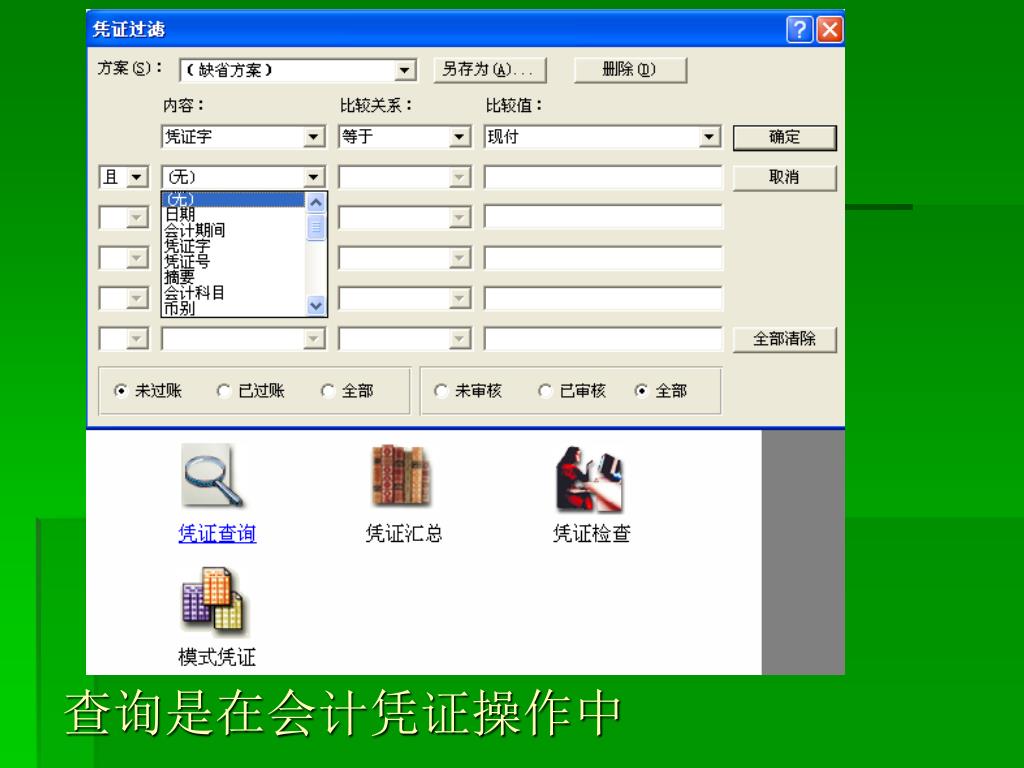
Task: Open the 凭证查询 magnifier icon
Action: (x=213, y=475)
